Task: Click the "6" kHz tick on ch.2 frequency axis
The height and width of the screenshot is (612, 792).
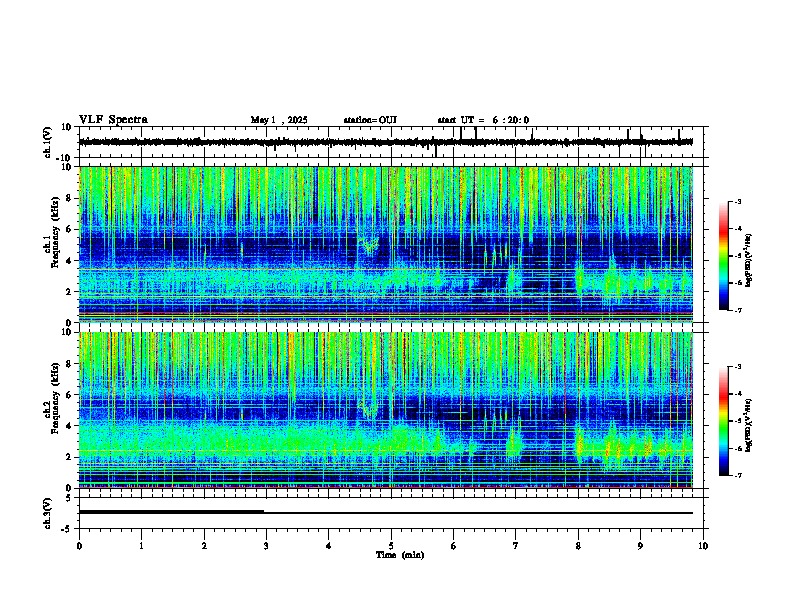Action: point(70,395)
